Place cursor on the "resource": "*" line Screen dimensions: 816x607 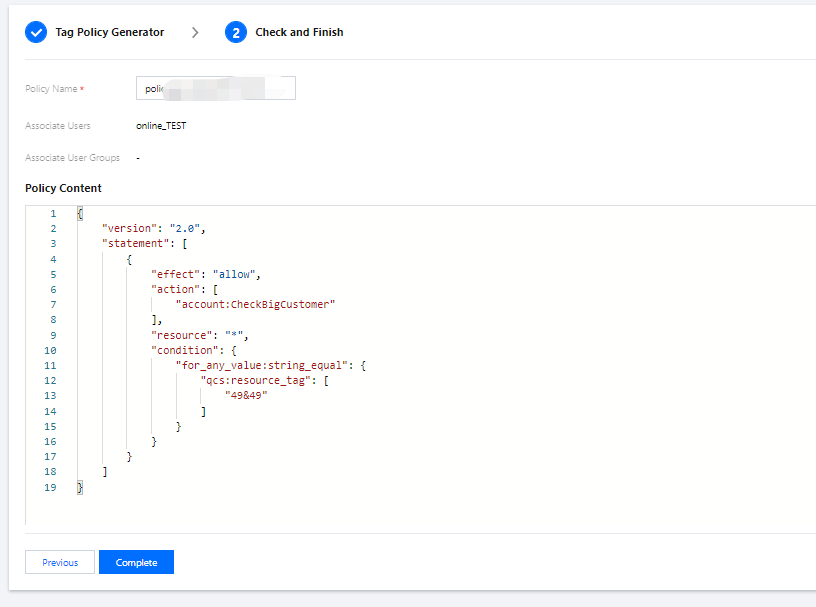pyautogui.click(x=199, y=335)
